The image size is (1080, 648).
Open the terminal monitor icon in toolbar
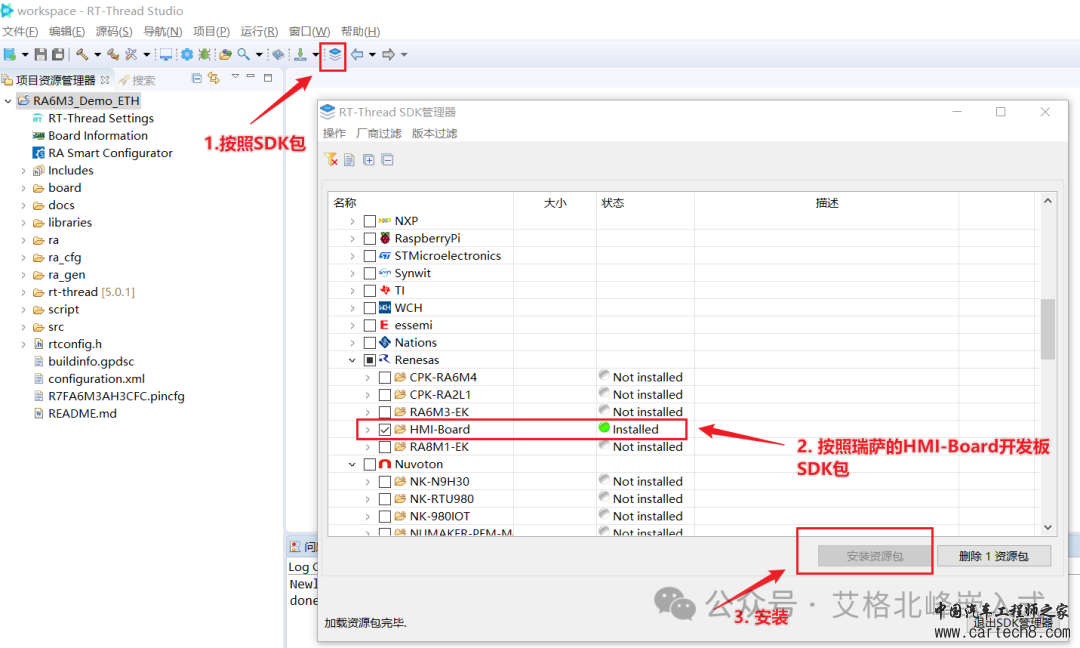point(166,54)
